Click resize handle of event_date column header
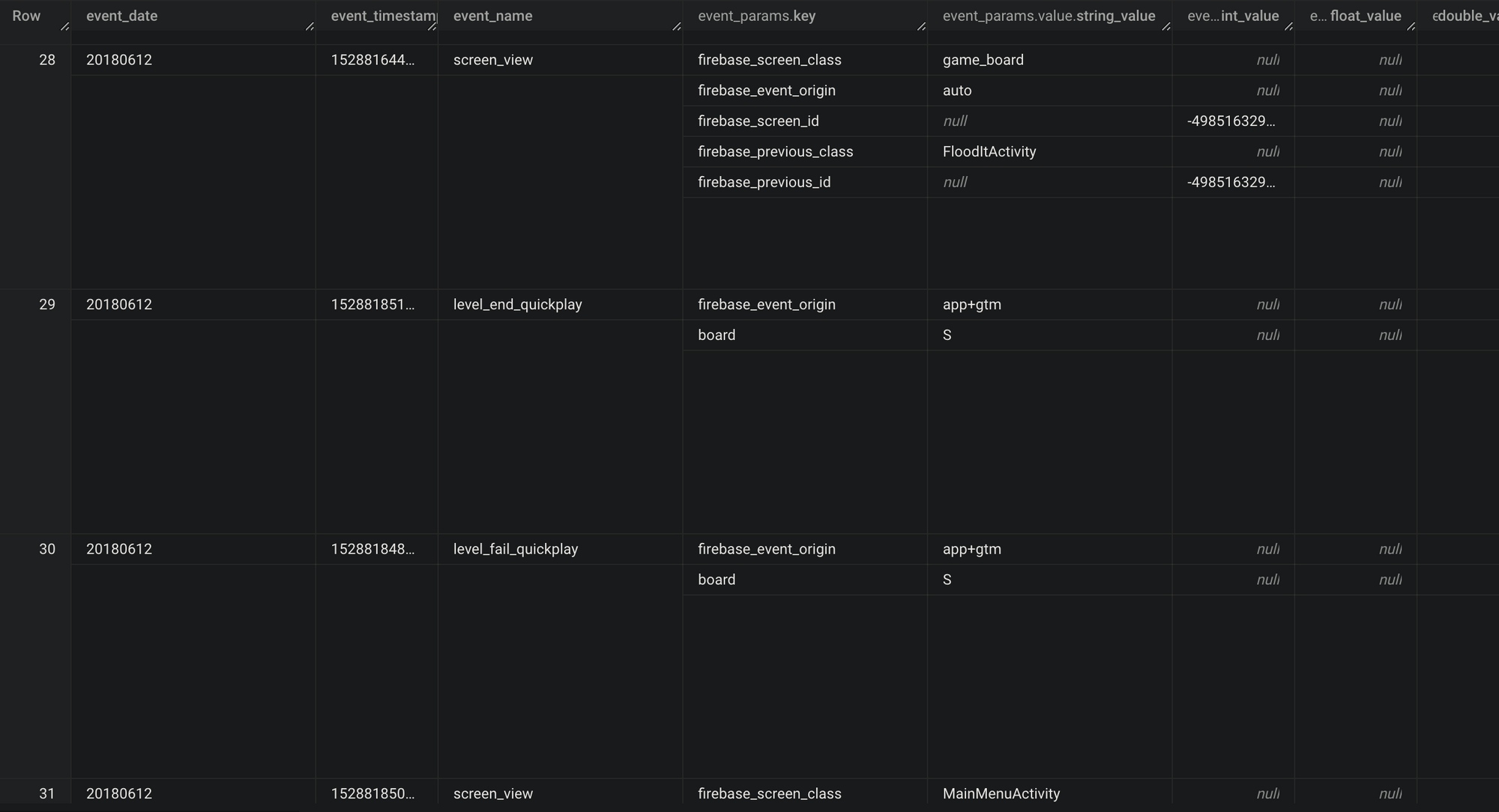 [x=310, y=26]
